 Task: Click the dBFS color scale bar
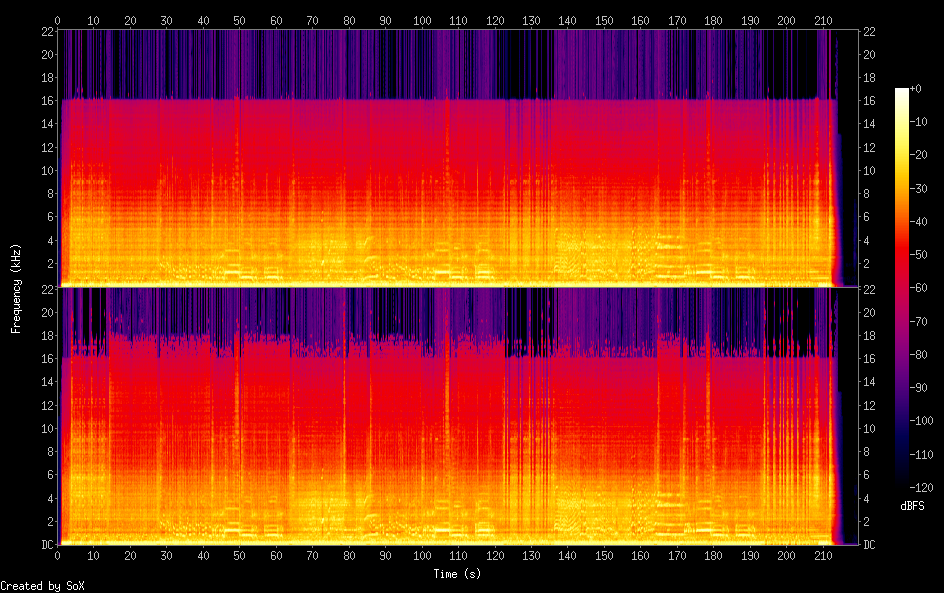point(902,289)
